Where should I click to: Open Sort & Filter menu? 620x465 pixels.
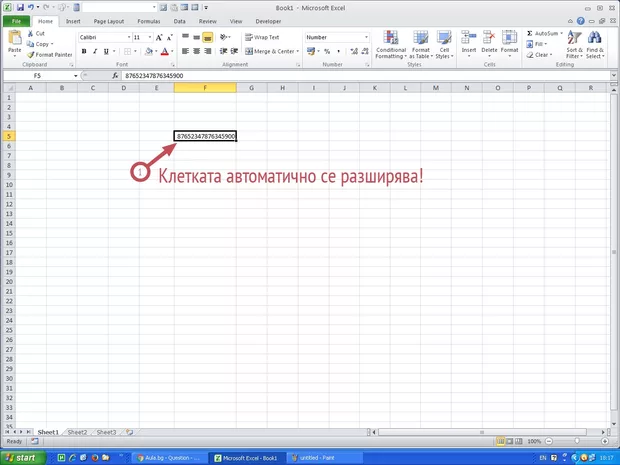[x=574, y=45]
